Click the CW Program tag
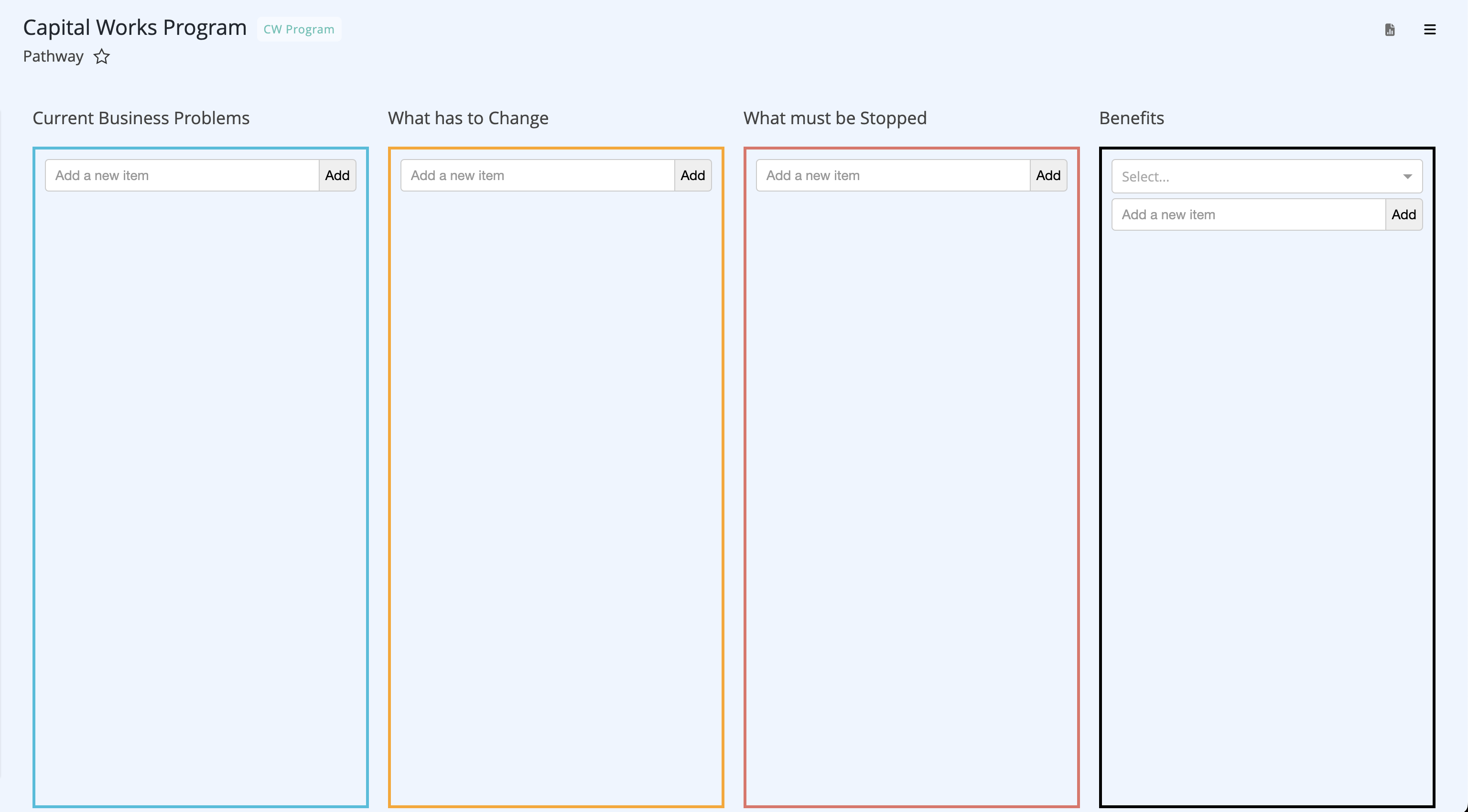The image size is (1468, 812). coord(299,29)
